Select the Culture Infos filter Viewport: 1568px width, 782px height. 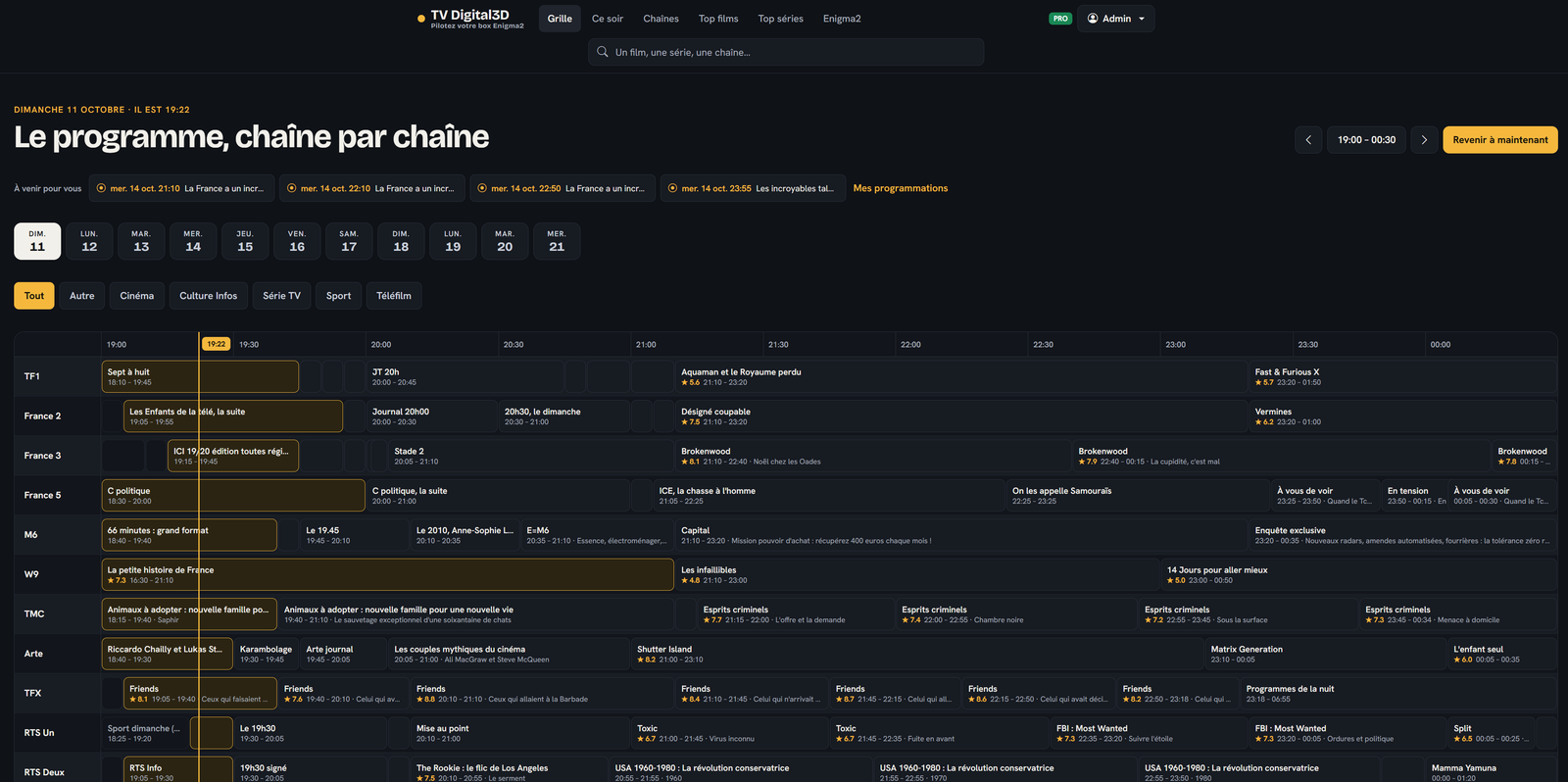coord(209,296)
